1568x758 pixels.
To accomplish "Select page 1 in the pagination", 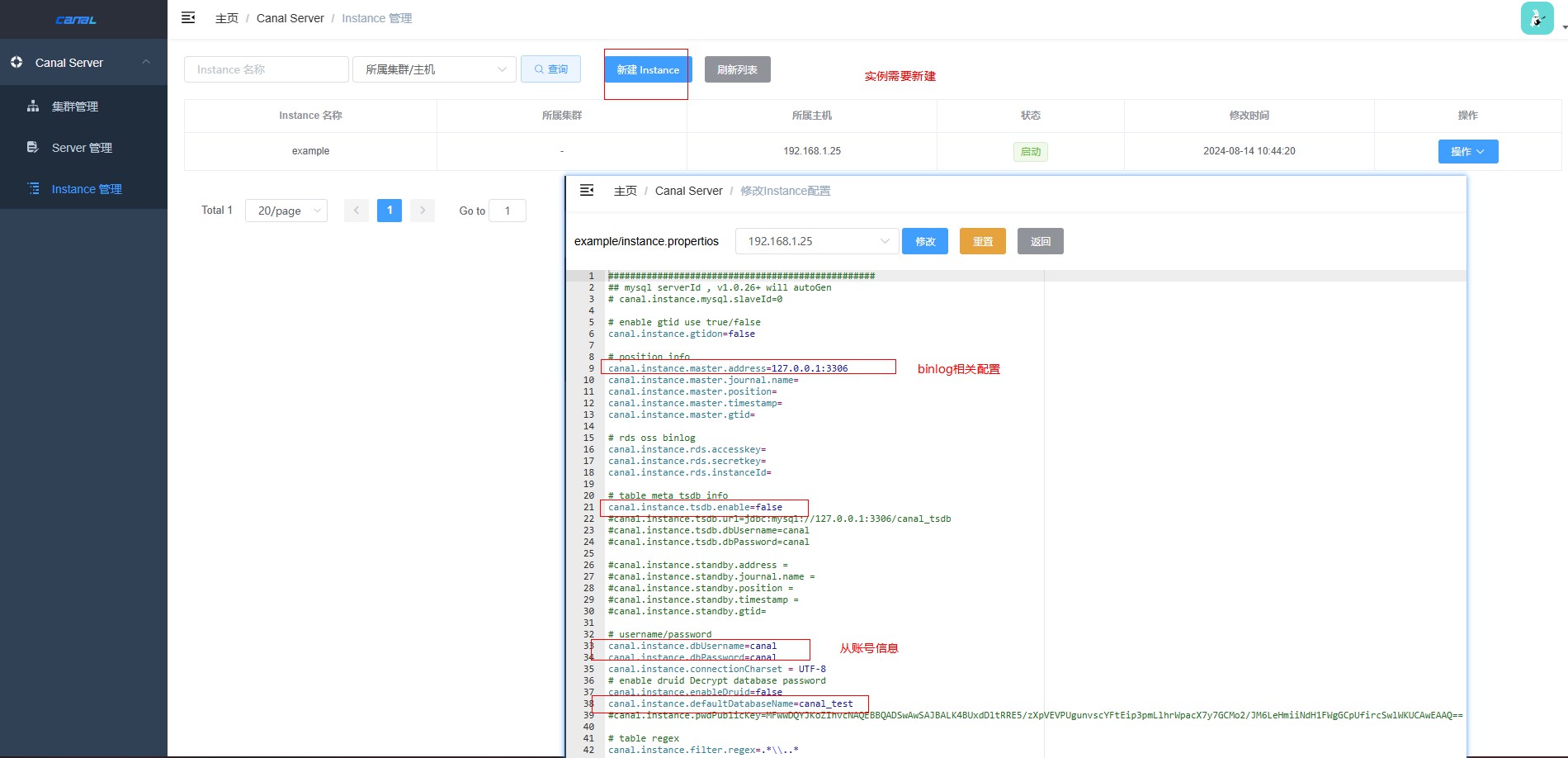I will point(390,211).
